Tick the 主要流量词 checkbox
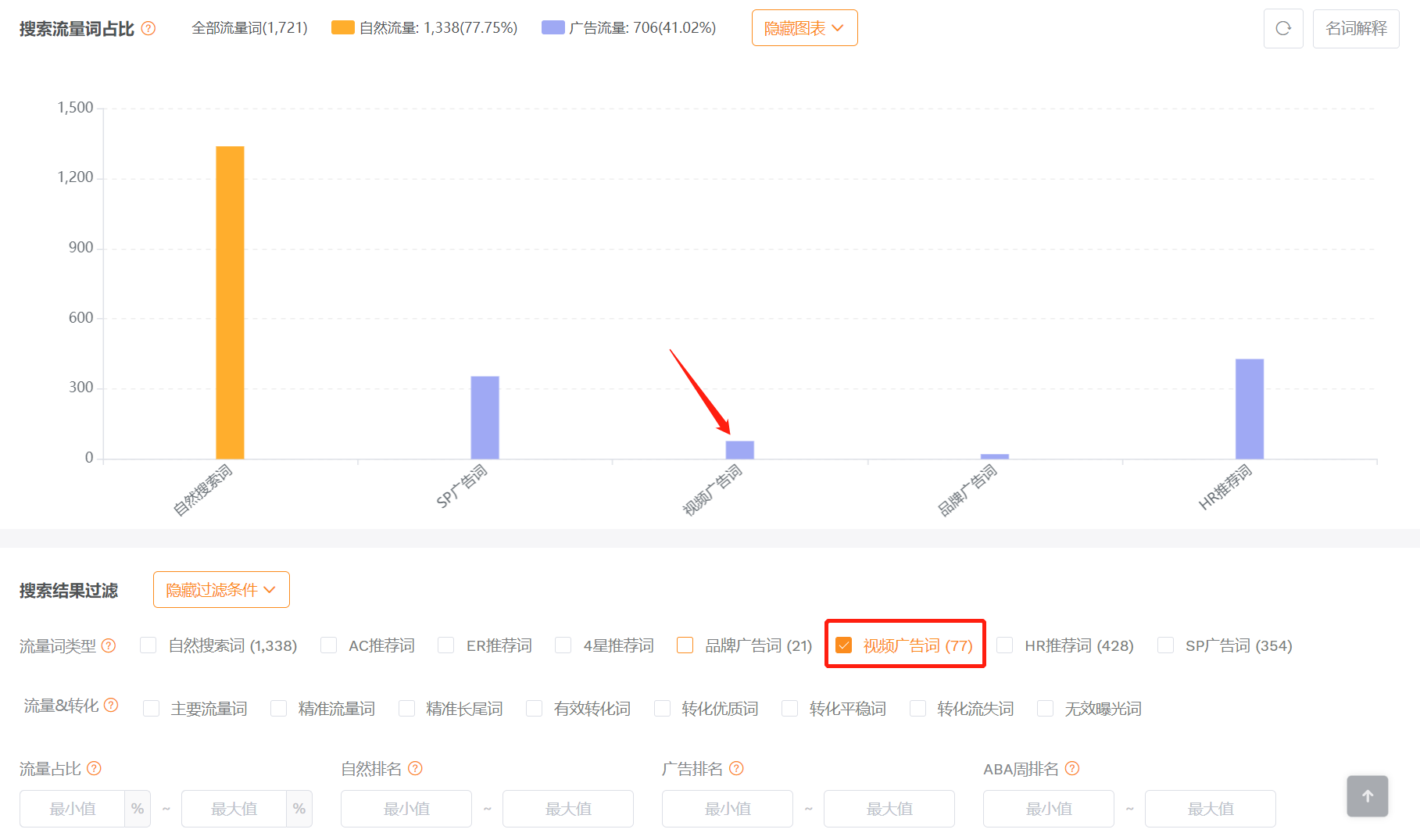 point(152,709)
